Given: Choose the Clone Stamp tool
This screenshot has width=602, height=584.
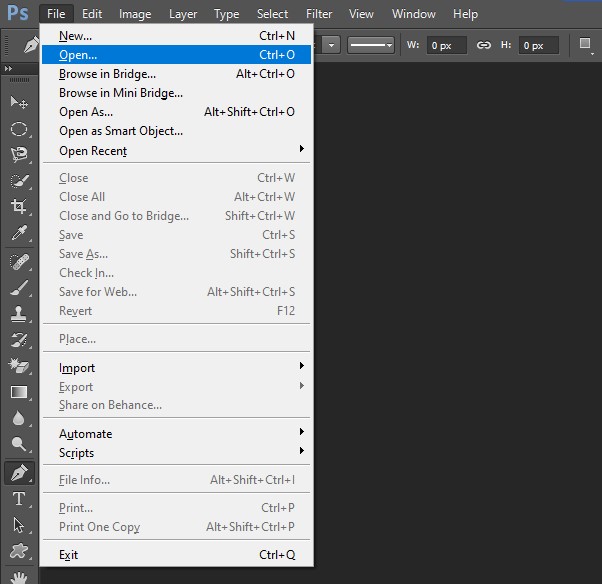Looking at the screenshot, I should (18, 313).
